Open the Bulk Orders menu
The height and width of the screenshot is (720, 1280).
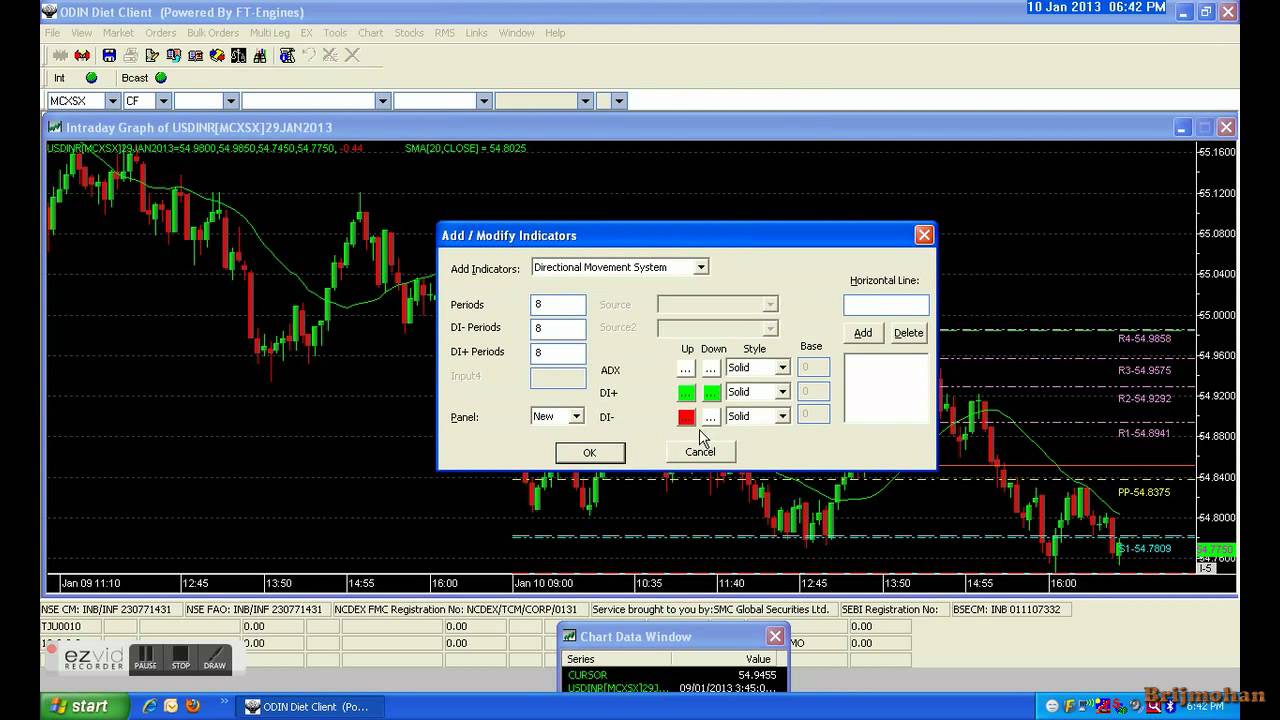213,33
